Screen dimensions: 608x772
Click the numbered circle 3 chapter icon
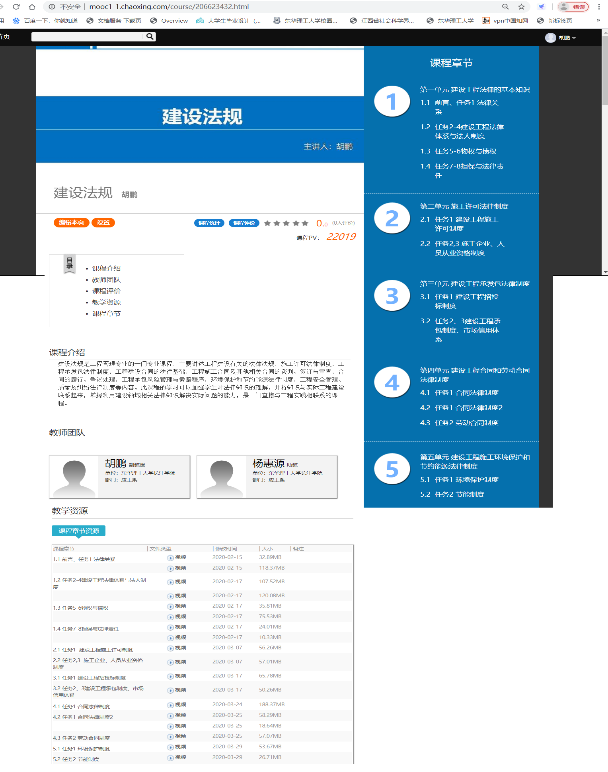point(391,297)
